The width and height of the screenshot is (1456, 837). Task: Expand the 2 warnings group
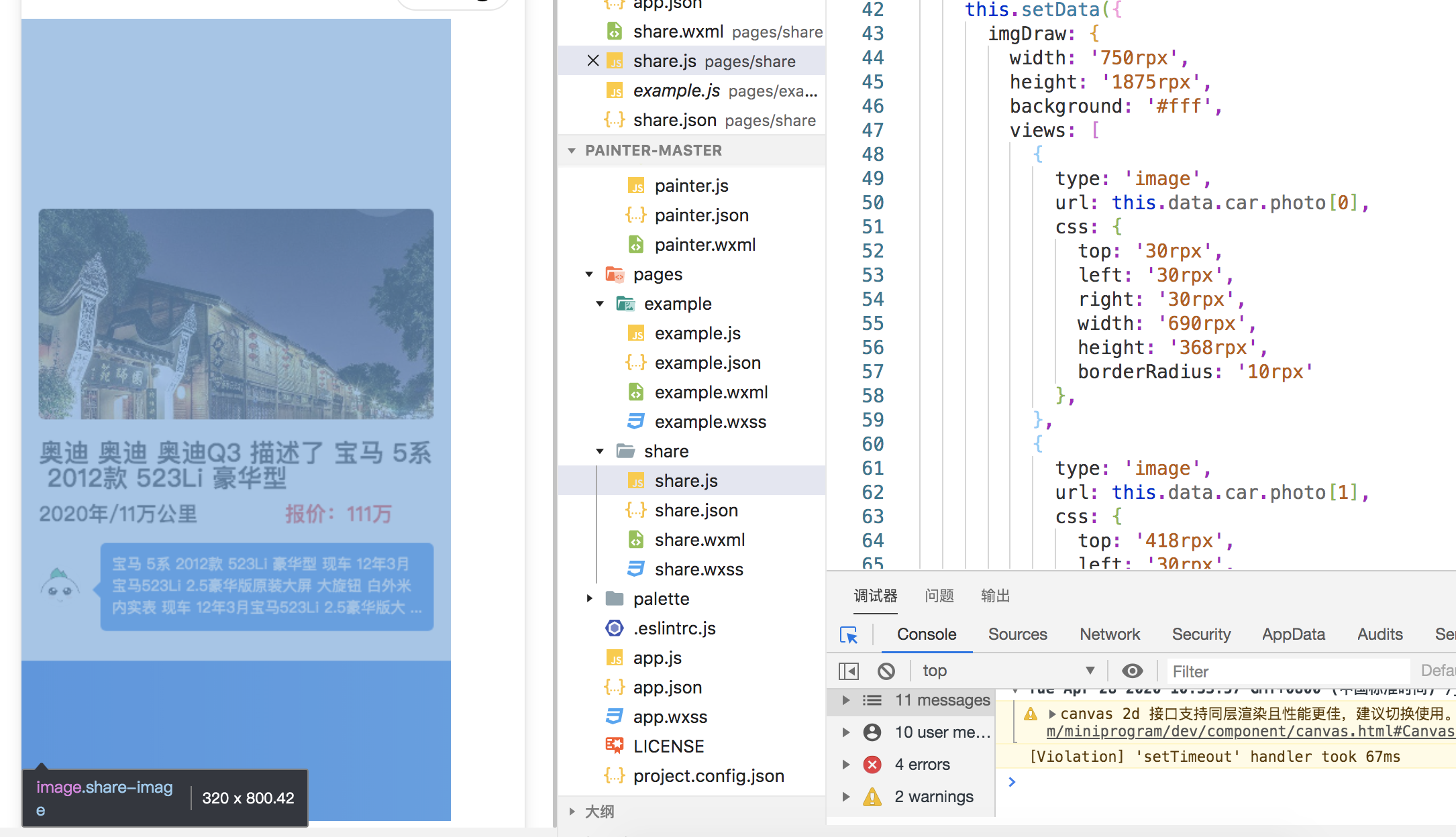point(846,797)
